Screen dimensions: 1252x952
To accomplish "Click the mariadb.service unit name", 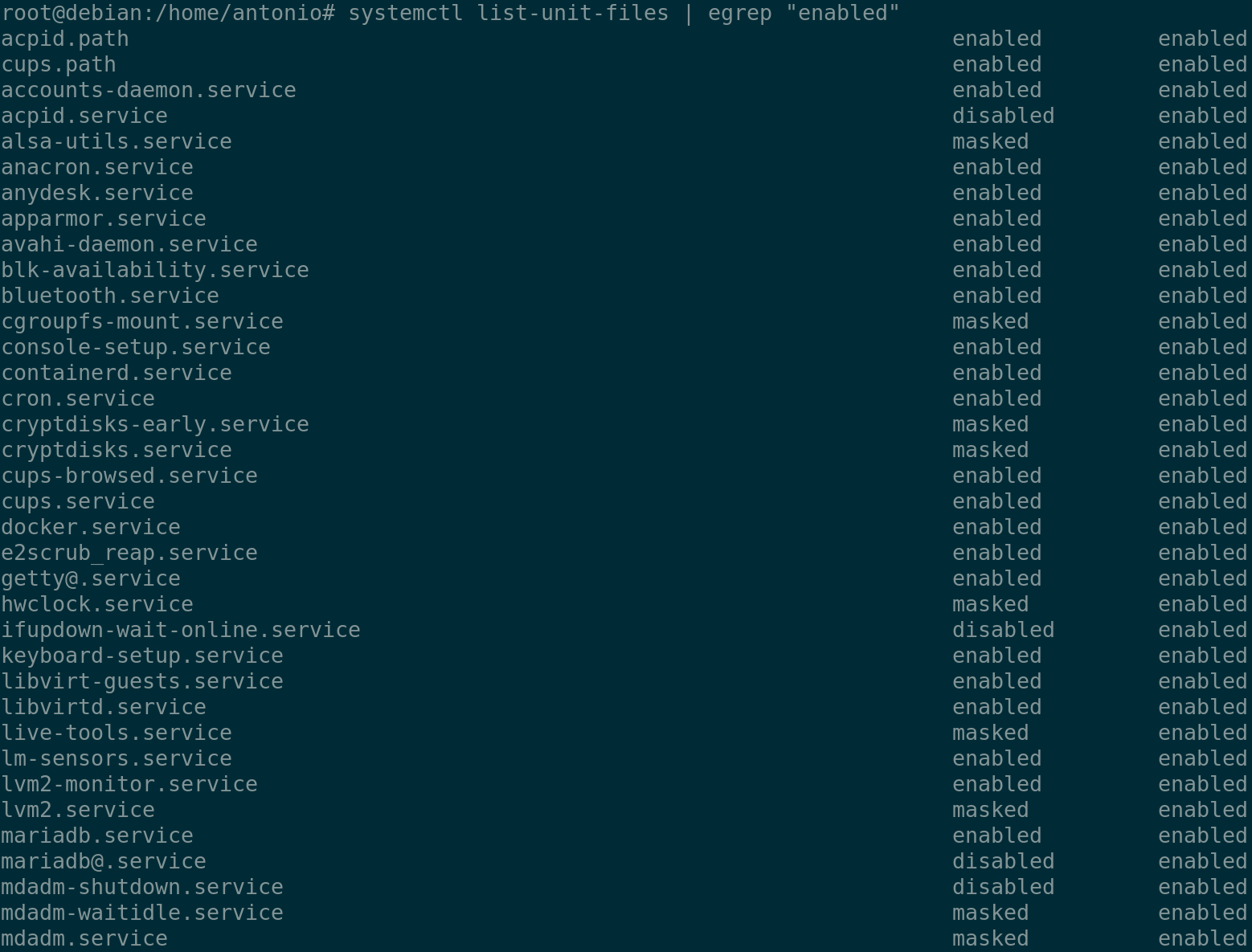I will click(97, 836).
